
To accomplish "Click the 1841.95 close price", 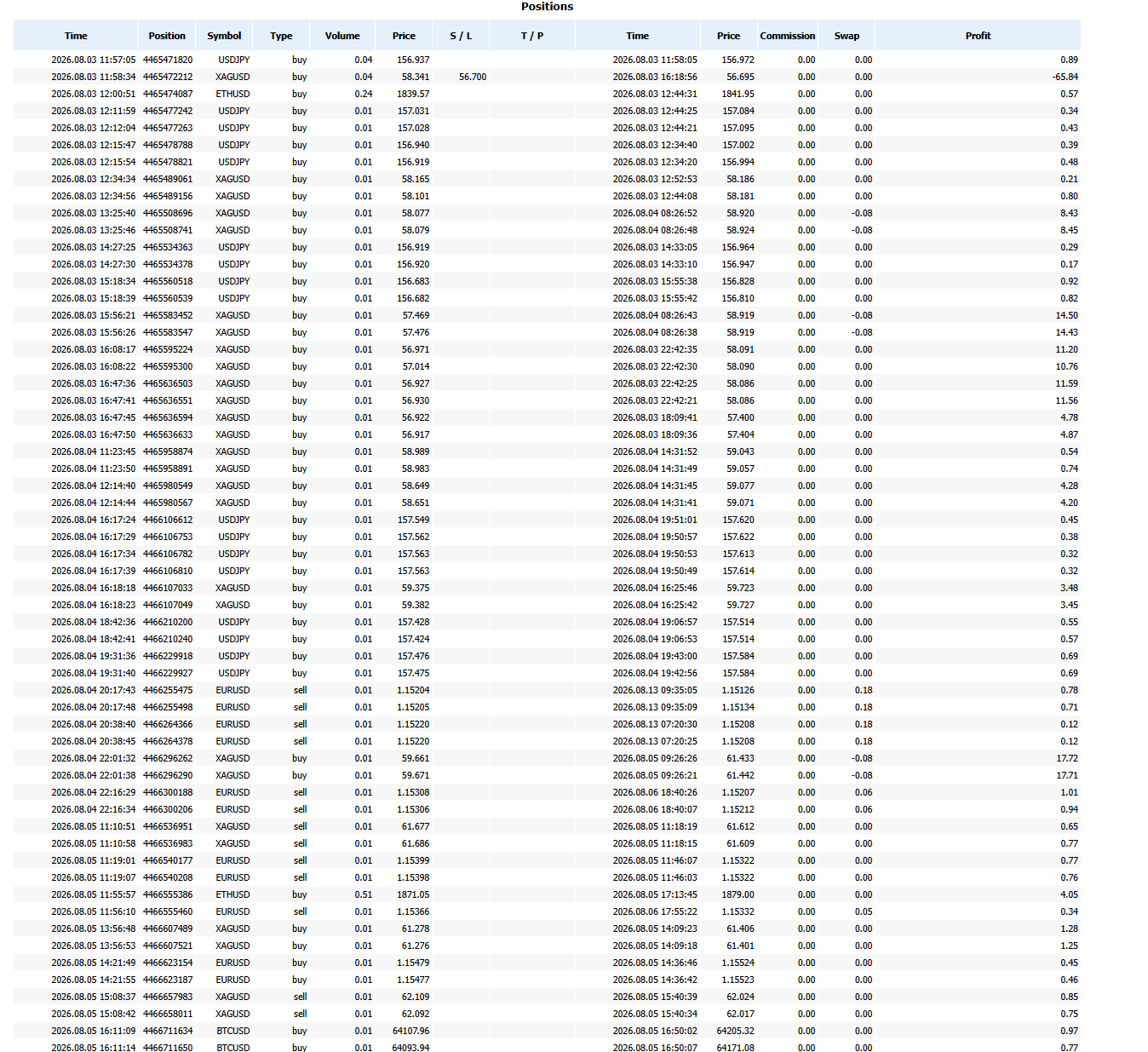I will [738, 94].
